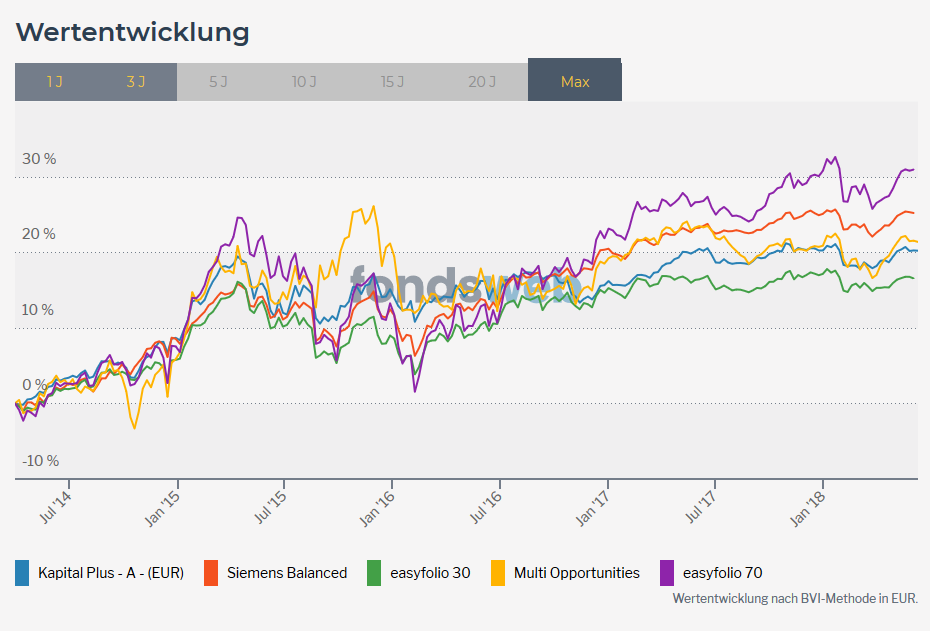This screenshot has height=631, width=930.
Task: Toggle the Siemens Balanced legend label
Action: tap(287, 573)
